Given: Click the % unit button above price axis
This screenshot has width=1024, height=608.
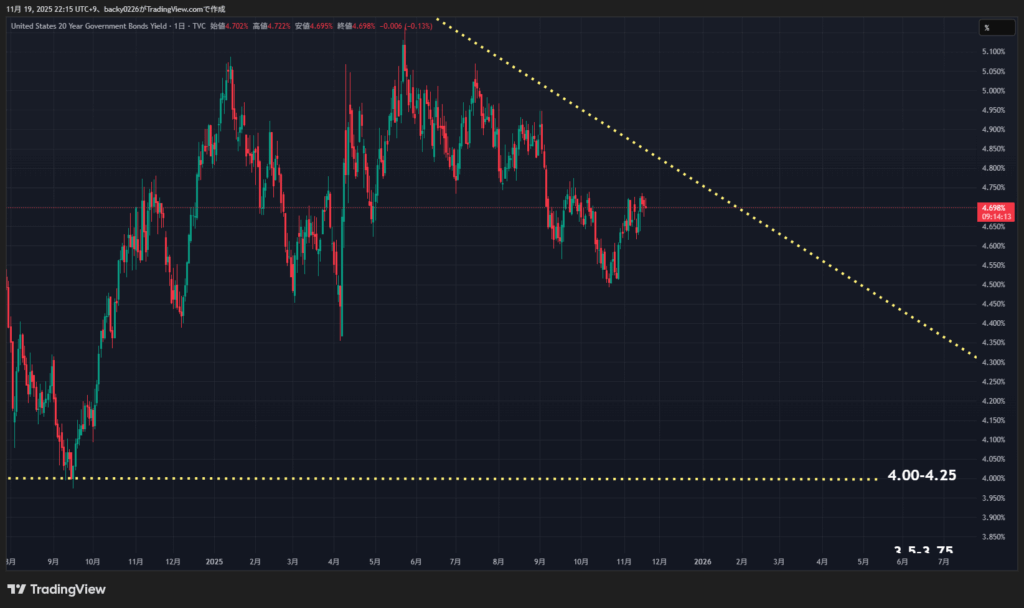Looking at the screenshot, I should [986, 27].
